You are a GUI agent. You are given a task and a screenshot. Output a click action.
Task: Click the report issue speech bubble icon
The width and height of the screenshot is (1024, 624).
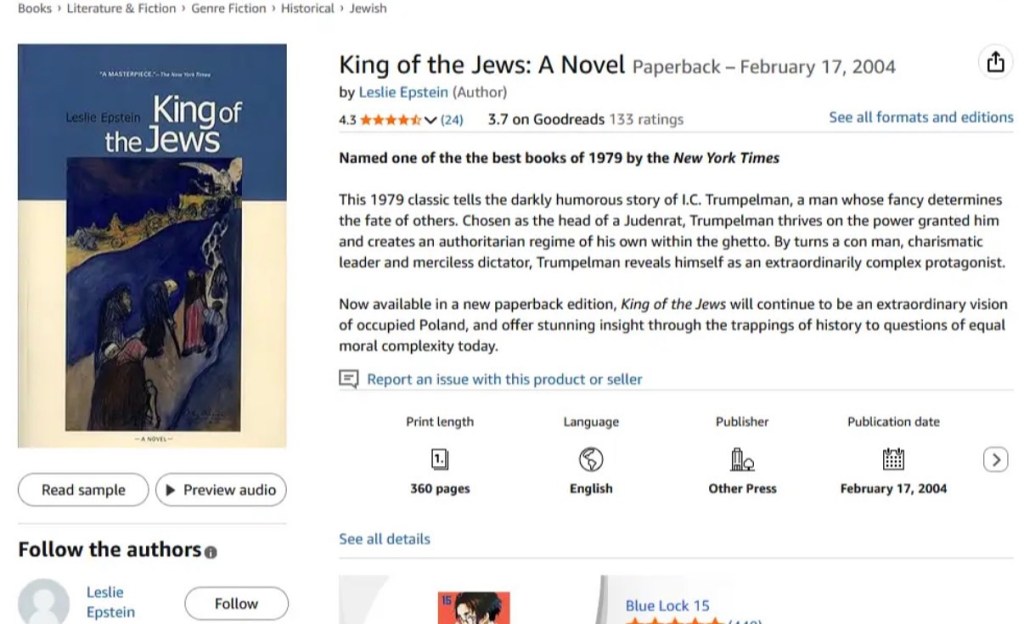[x=348, y=379]
